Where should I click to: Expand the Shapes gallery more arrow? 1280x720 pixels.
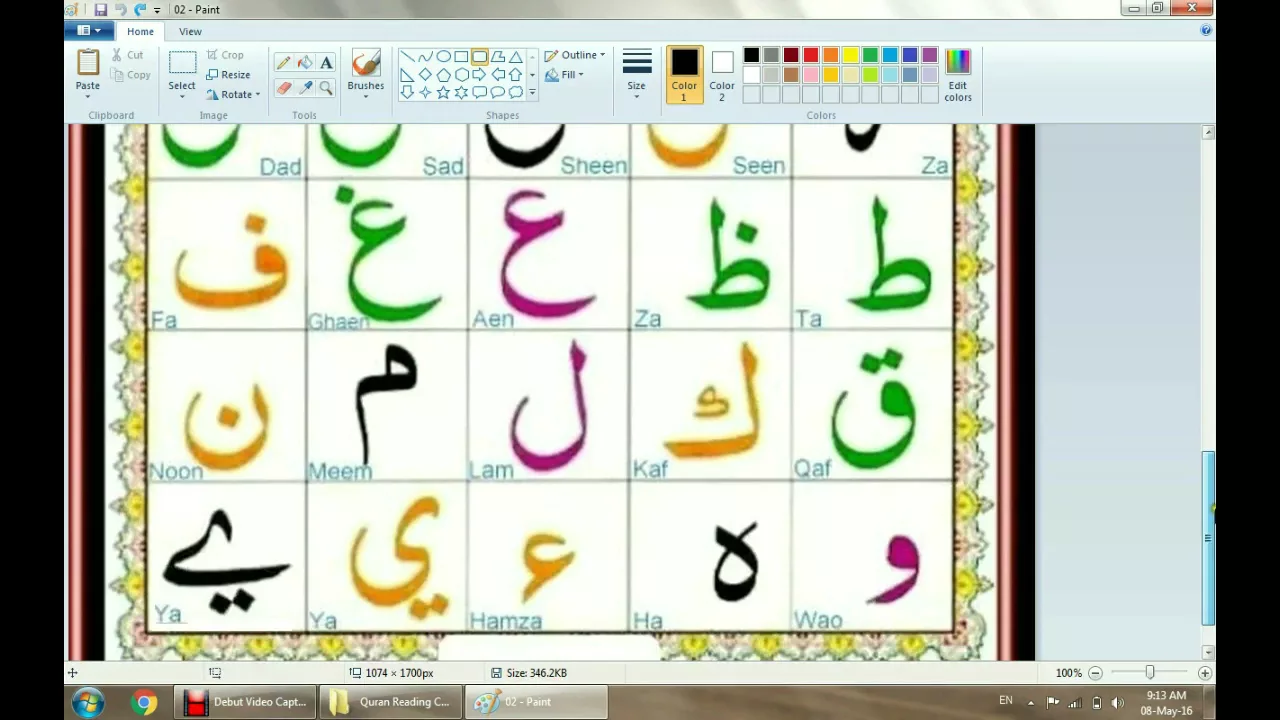(x=532, y=92)
